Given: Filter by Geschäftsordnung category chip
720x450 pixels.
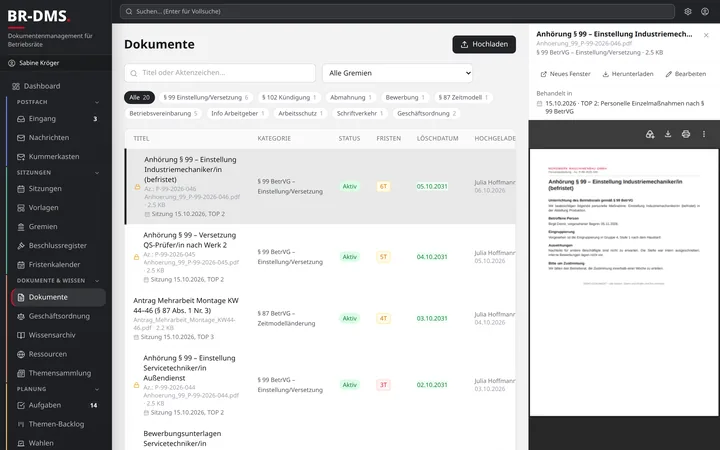Looking at the screenshot, I should pos(427,113).
